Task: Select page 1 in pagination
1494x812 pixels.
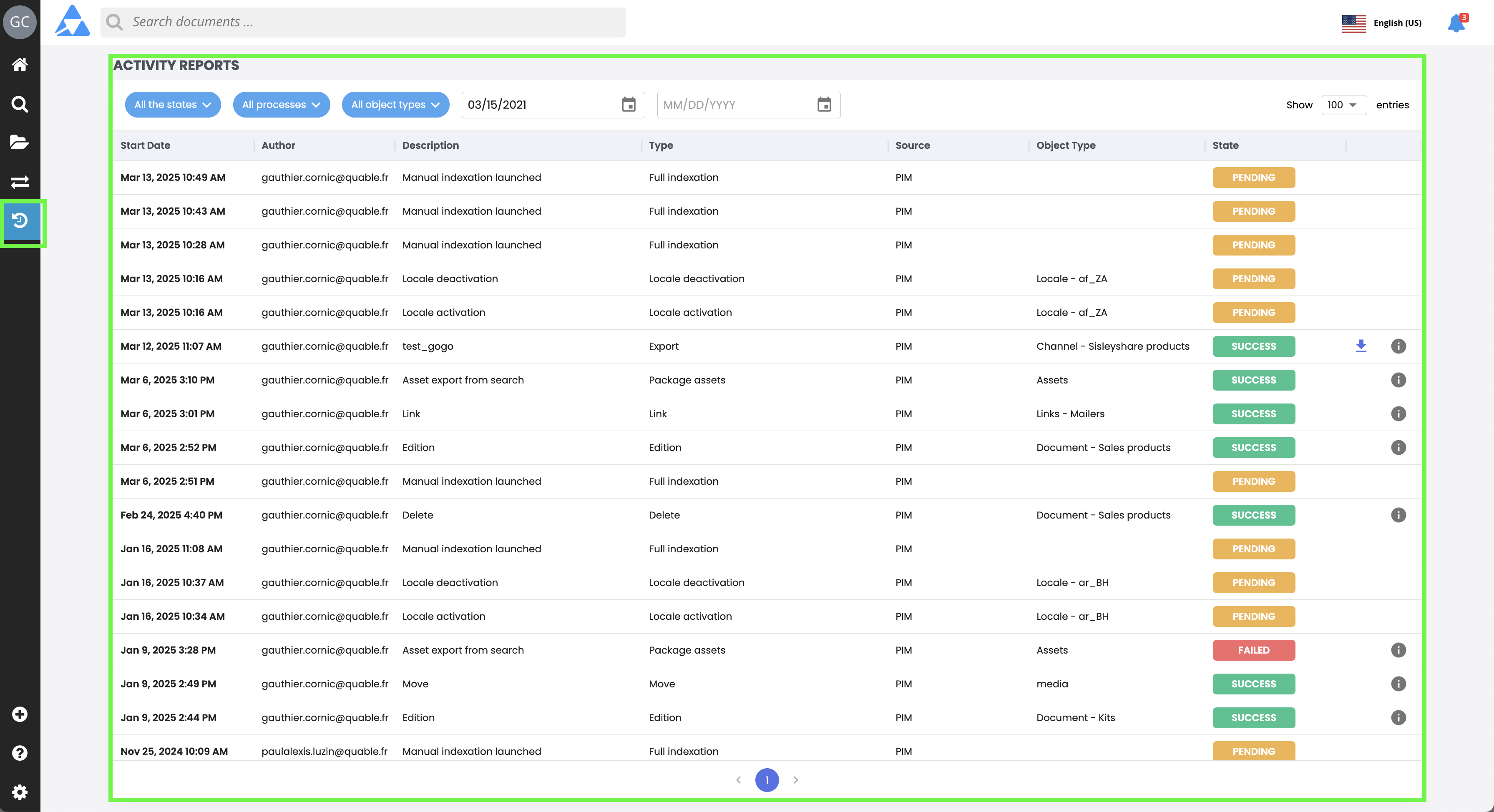Action: pyautogui.click(x=767, y=779)
